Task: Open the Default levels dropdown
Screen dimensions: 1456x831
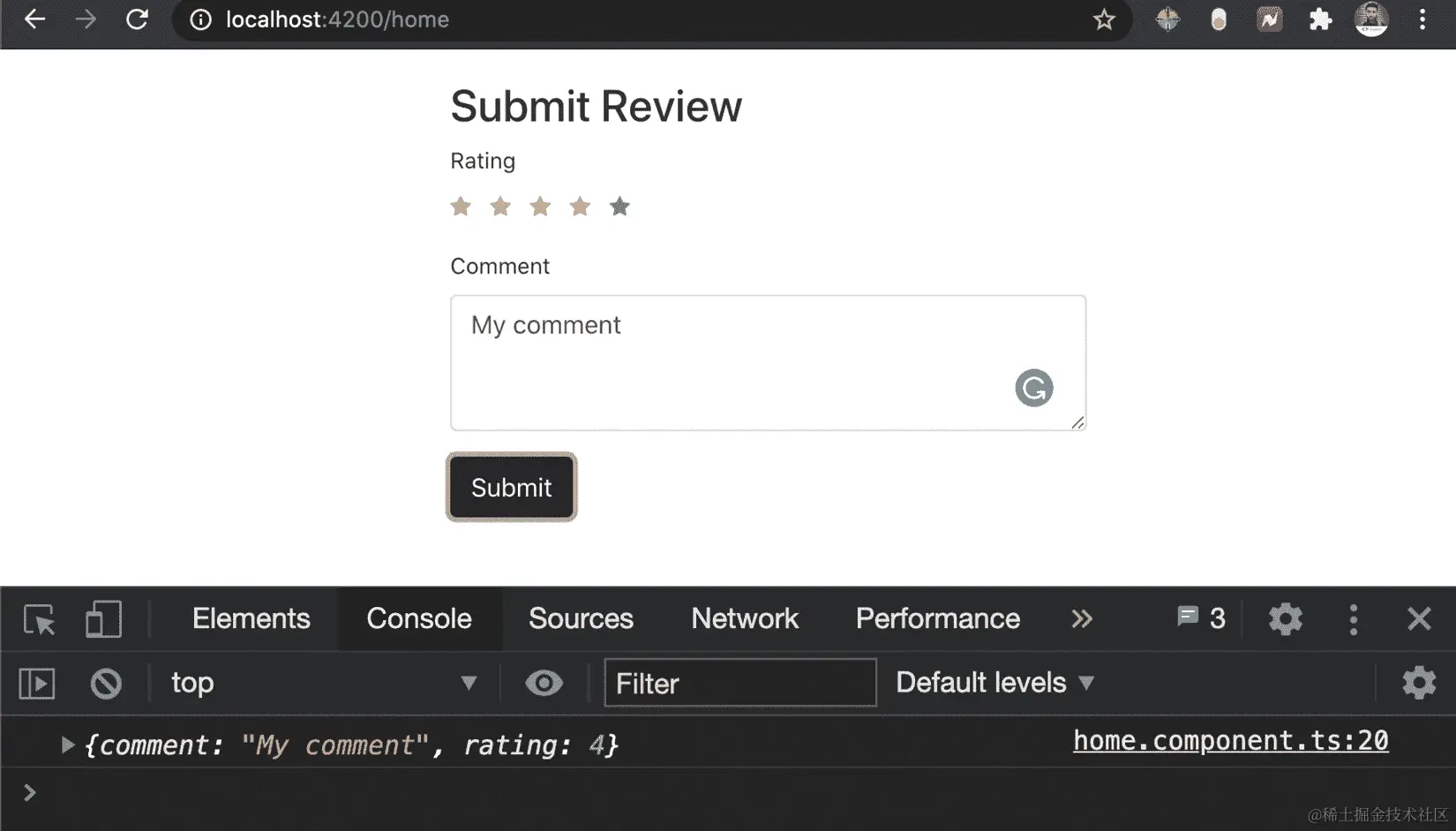Action: (x=994, y=683)
